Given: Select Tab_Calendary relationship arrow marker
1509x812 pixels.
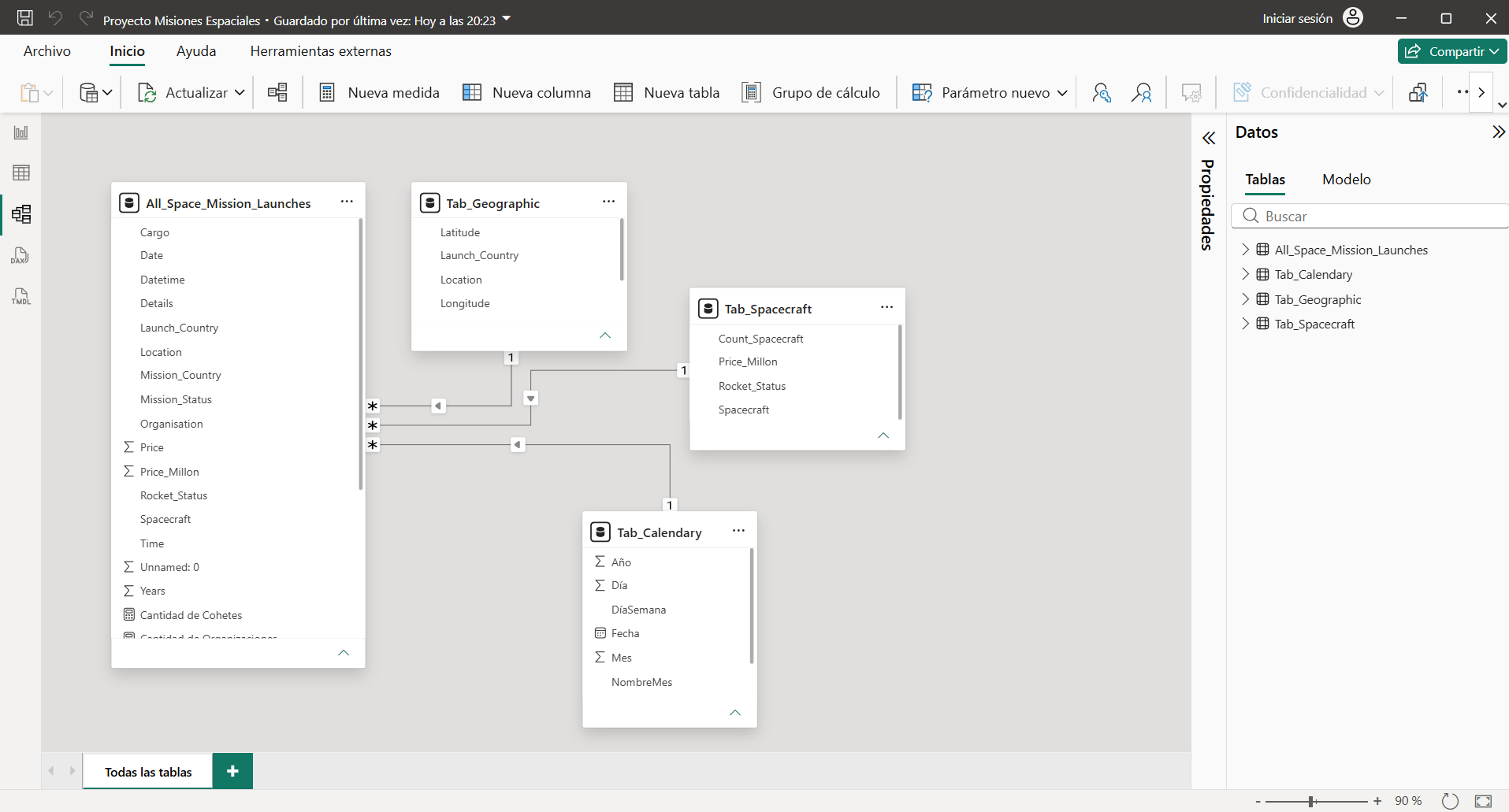Looking at the screenshot, I should pos(518,445).
